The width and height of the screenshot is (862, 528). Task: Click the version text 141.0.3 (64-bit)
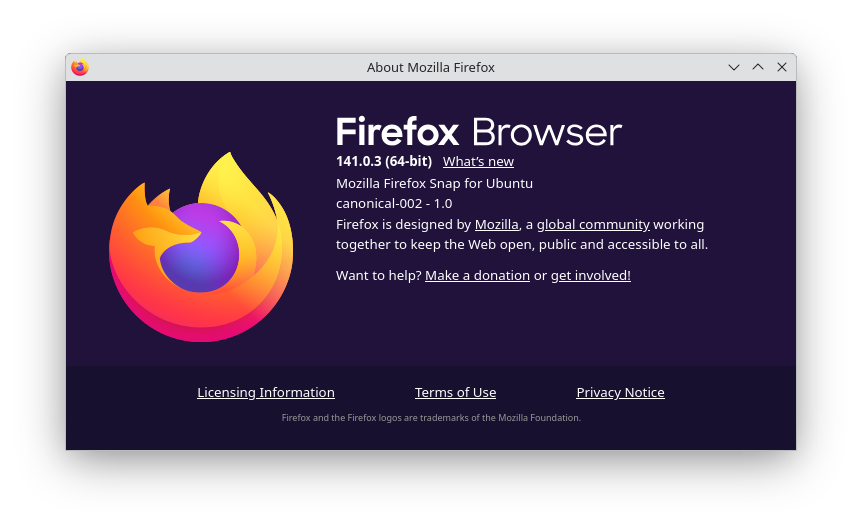(384, 161)
